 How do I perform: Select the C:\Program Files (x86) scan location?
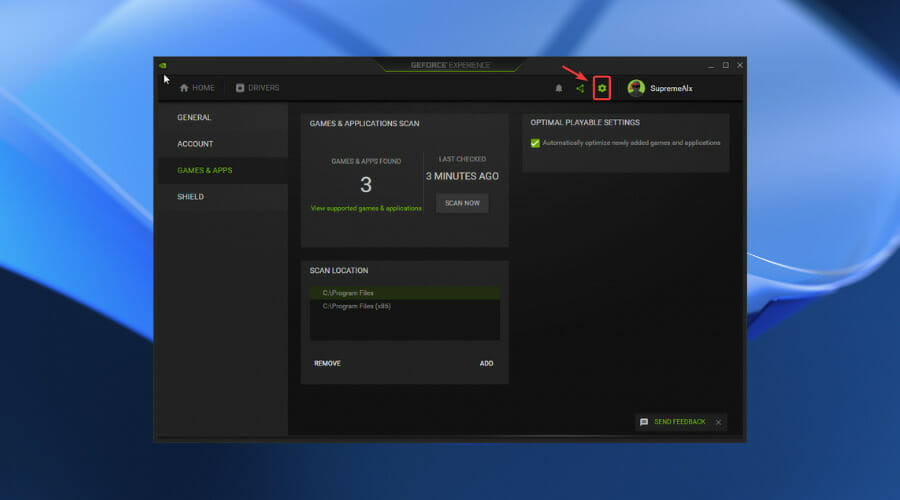[405, 307]
